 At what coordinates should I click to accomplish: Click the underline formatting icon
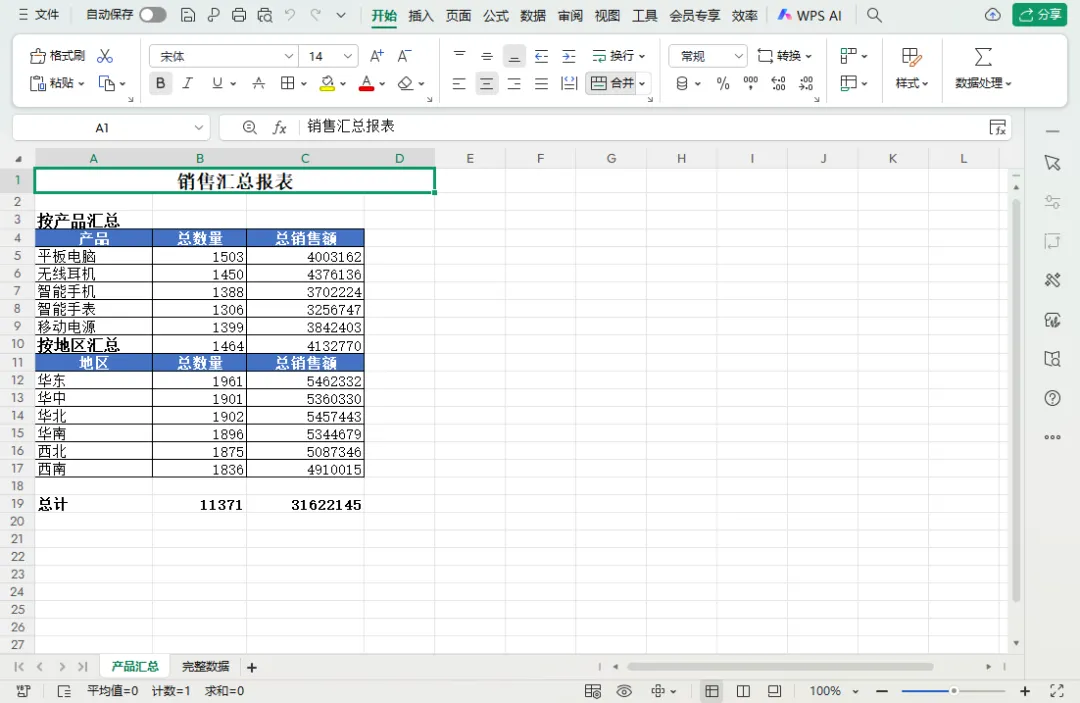[x=217, y=84]
